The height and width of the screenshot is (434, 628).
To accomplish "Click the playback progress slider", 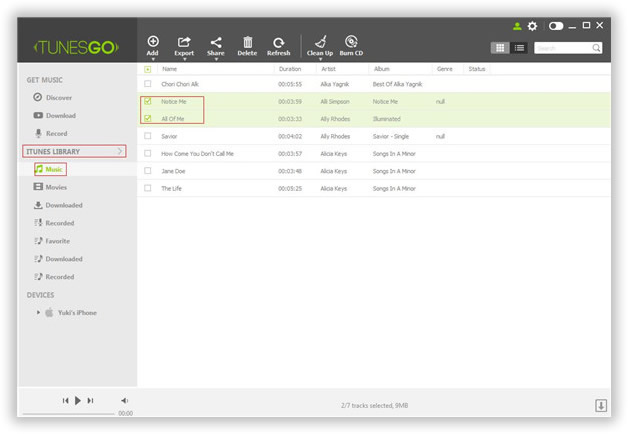I will [68, 414].
